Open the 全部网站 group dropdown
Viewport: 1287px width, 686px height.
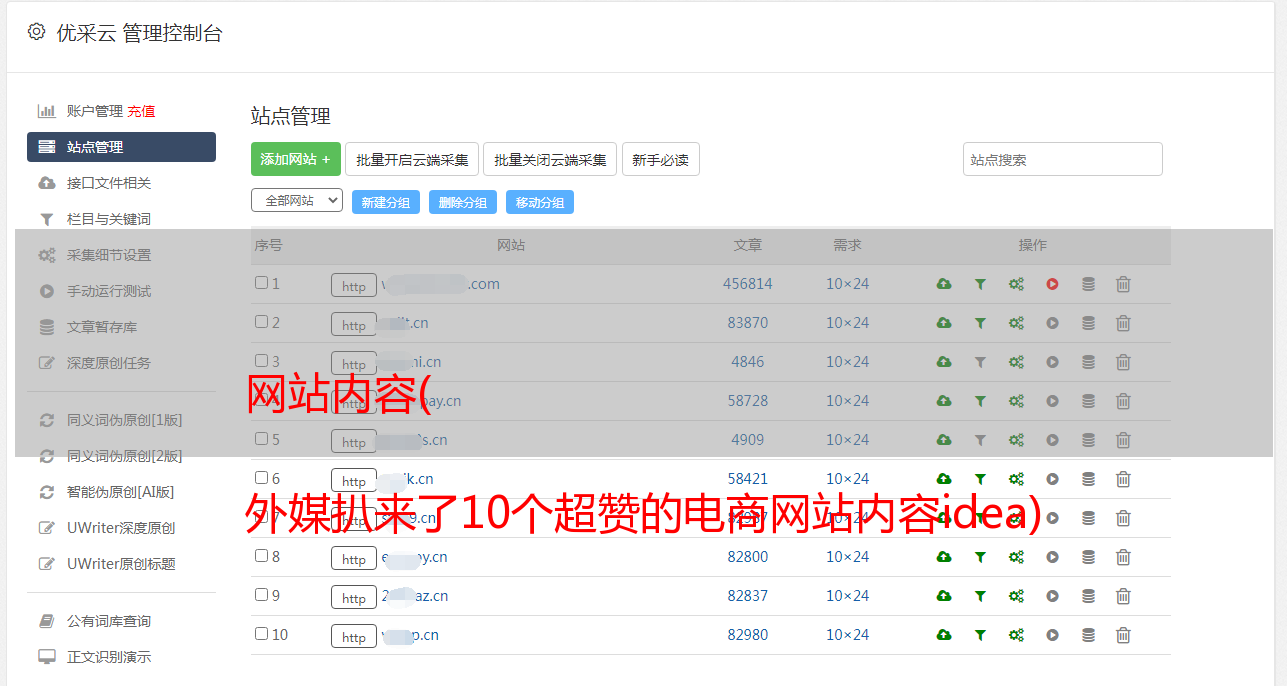(x=297, y=201)
